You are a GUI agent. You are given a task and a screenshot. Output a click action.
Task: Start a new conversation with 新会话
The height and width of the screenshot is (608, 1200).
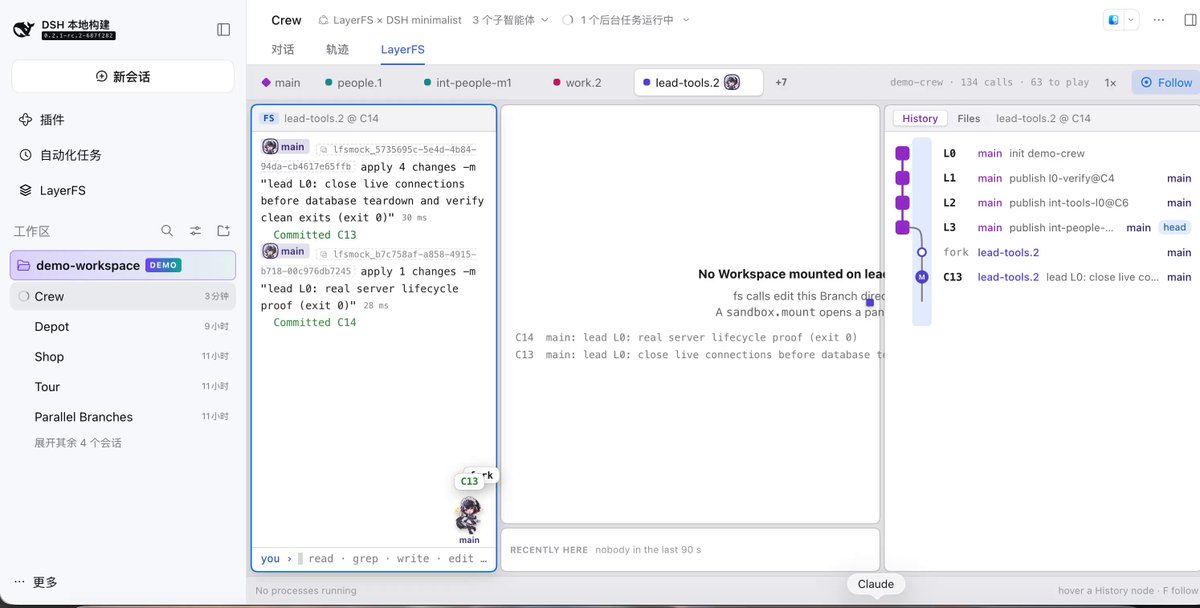(x=124, y=76)
